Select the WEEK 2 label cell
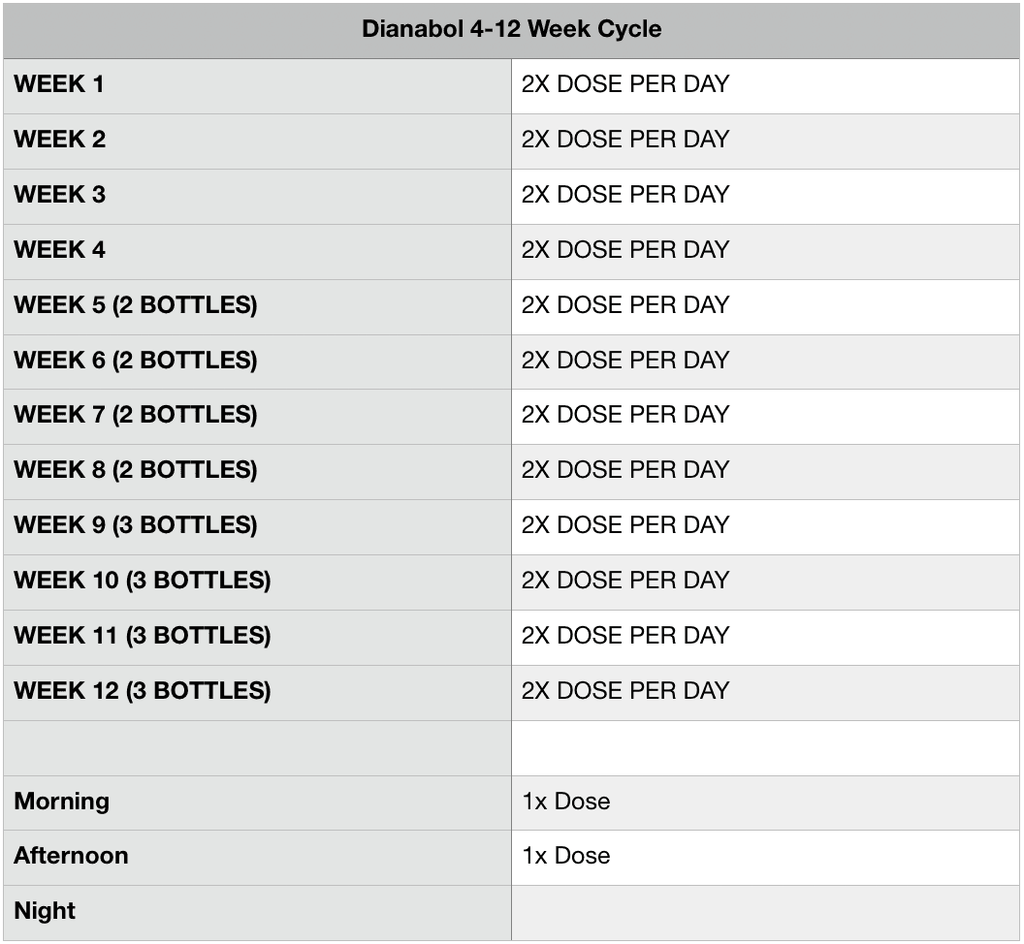Image resolution: width=1024 pixels, height=944 pixels. [x=60, y=140]
